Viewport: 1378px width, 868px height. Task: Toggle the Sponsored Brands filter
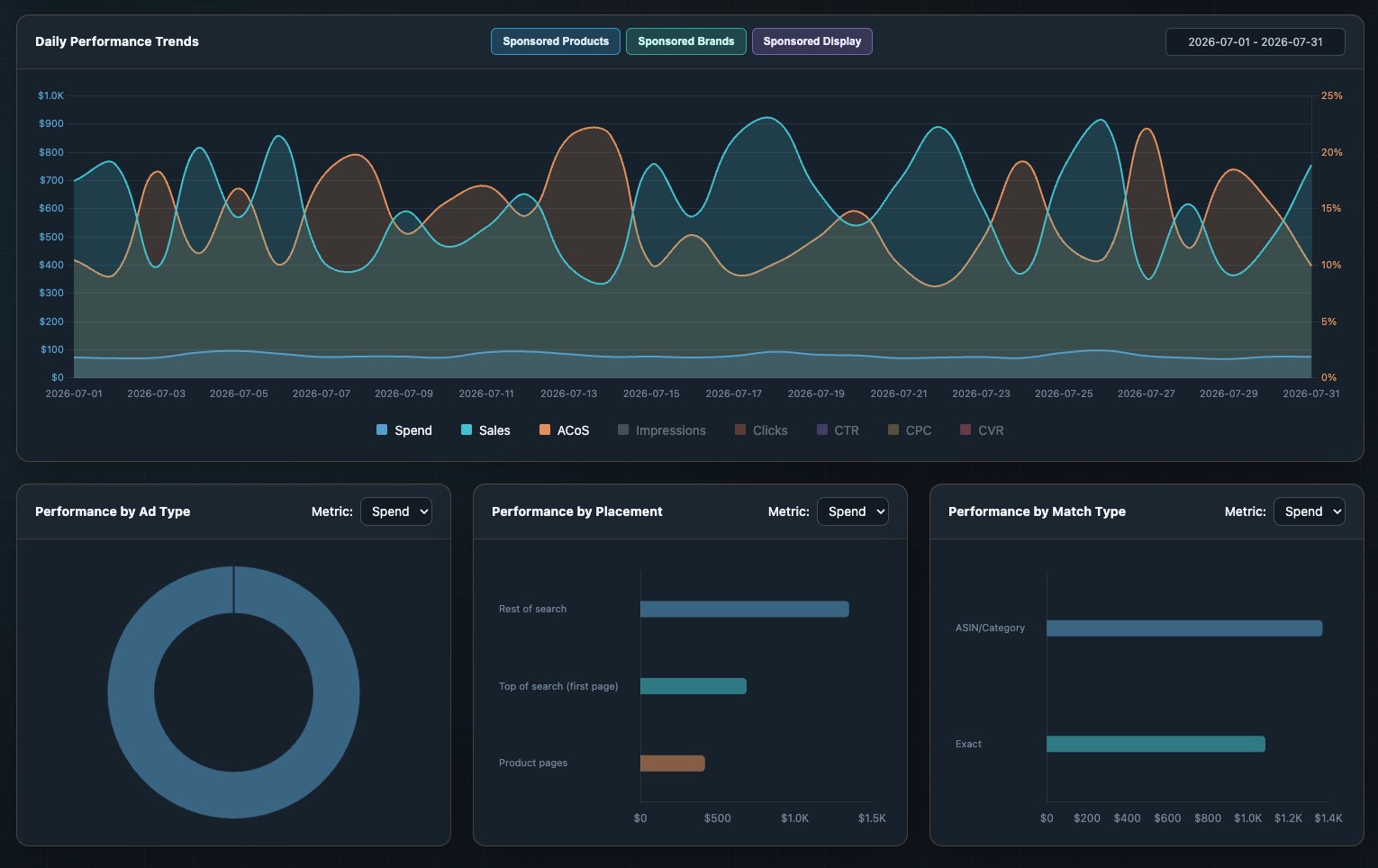[686, 41]
